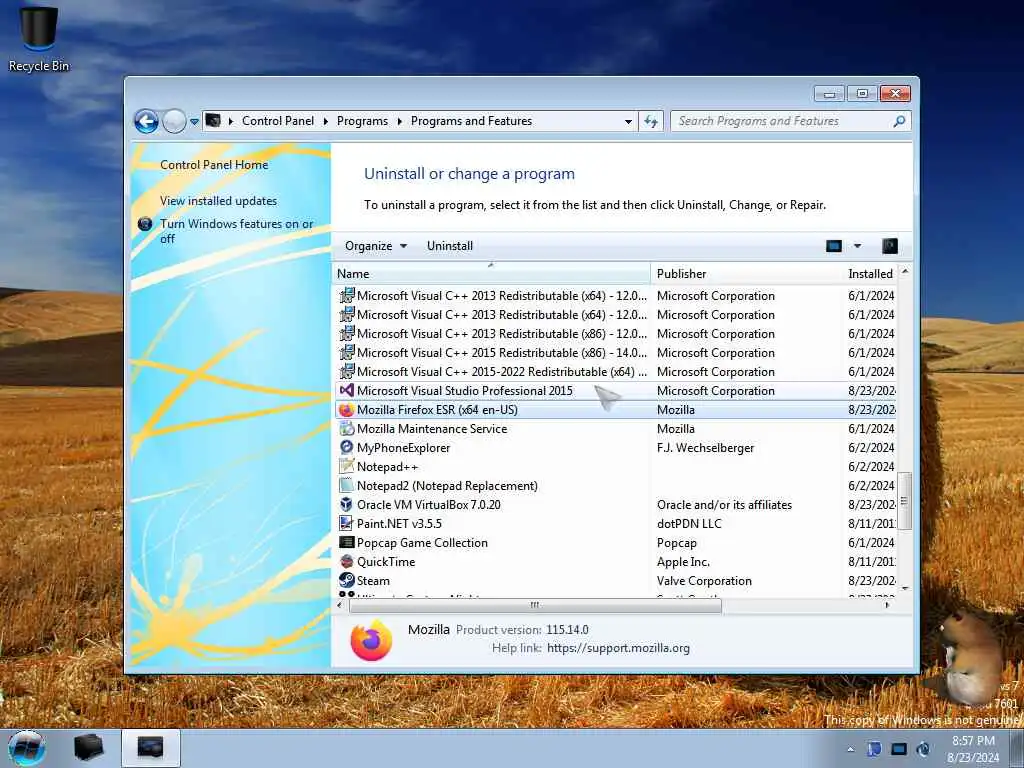Viewport: 1024px width, 768px height.
Task: Click the network monitor tray icon
Action: coord(899,749)
